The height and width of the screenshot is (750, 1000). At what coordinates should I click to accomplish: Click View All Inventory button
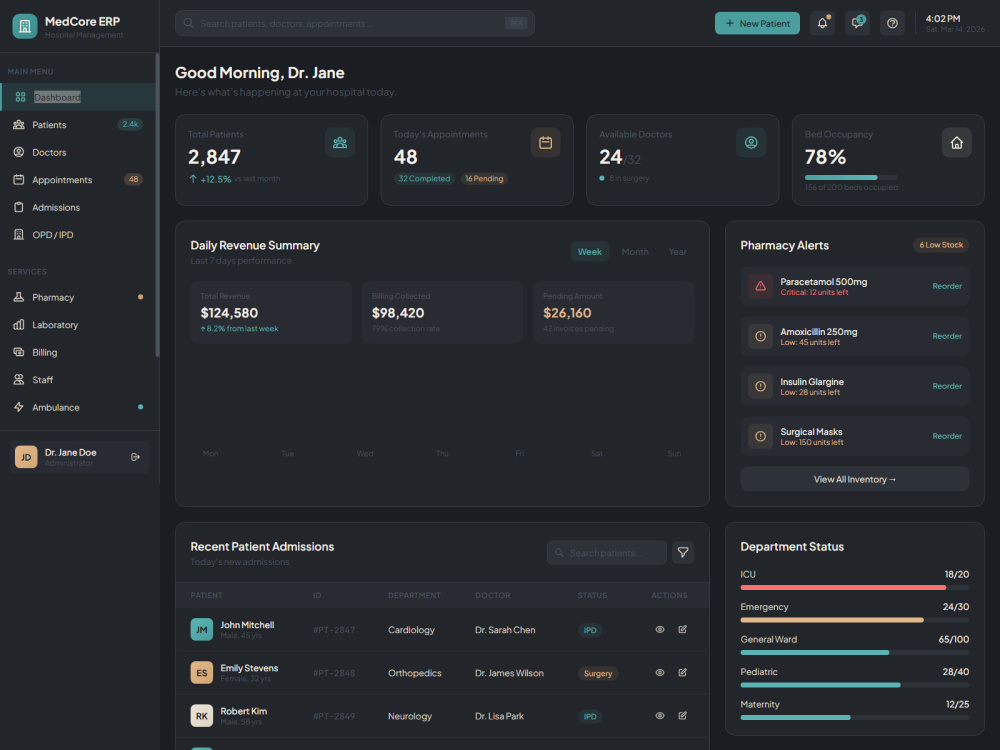tap(855, 479)
